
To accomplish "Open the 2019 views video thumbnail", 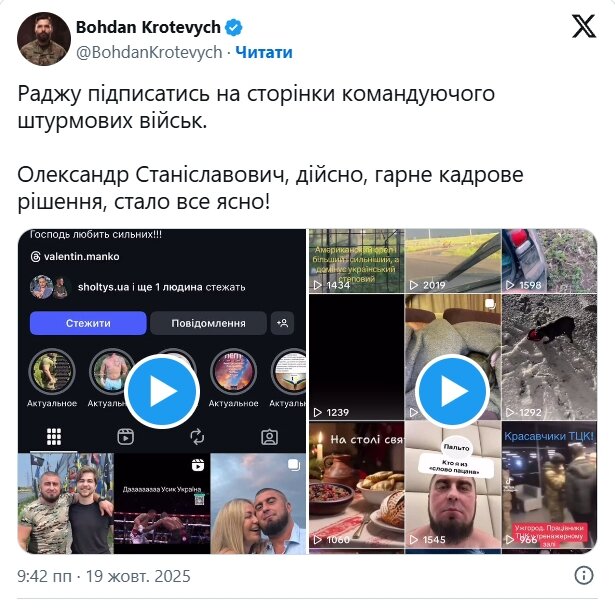I will pos(453,260).
